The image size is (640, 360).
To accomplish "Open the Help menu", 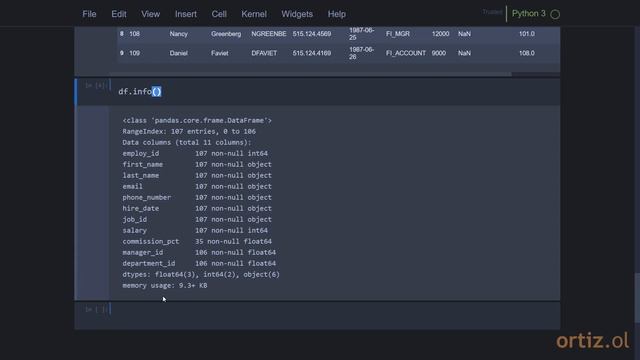I will 337,14.
